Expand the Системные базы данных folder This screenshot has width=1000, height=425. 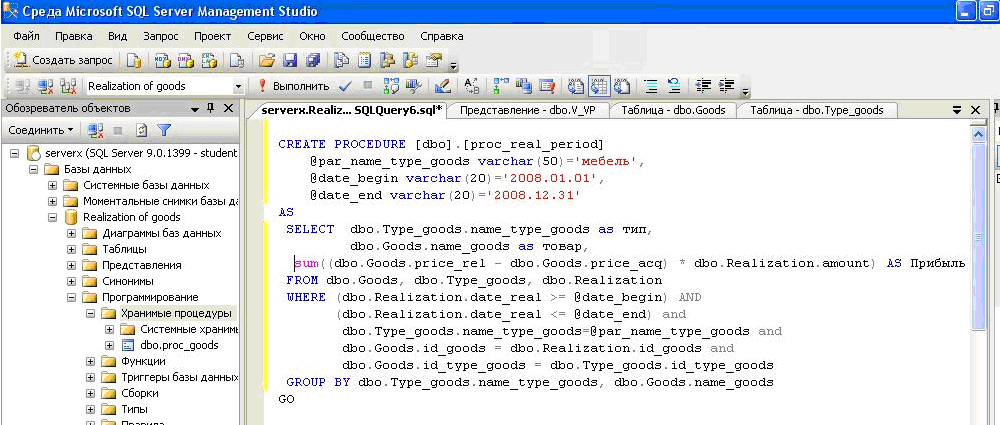point(52,185)
